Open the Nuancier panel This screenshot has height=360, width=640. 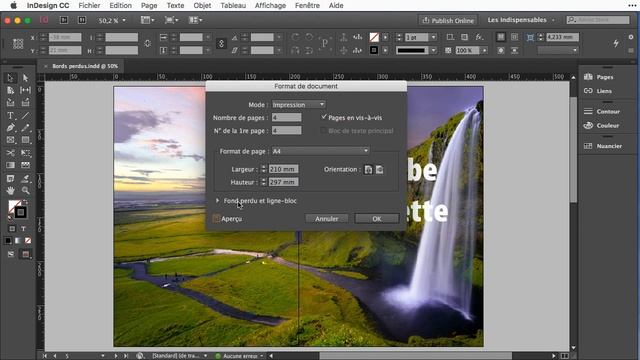(x=603, y=146)
